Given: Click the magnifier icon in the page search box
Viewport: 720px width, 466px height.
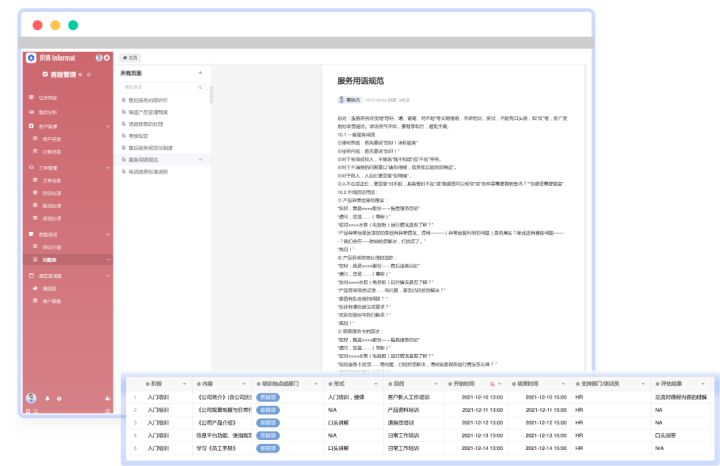Looking at the screenshot, I should 200,87.
